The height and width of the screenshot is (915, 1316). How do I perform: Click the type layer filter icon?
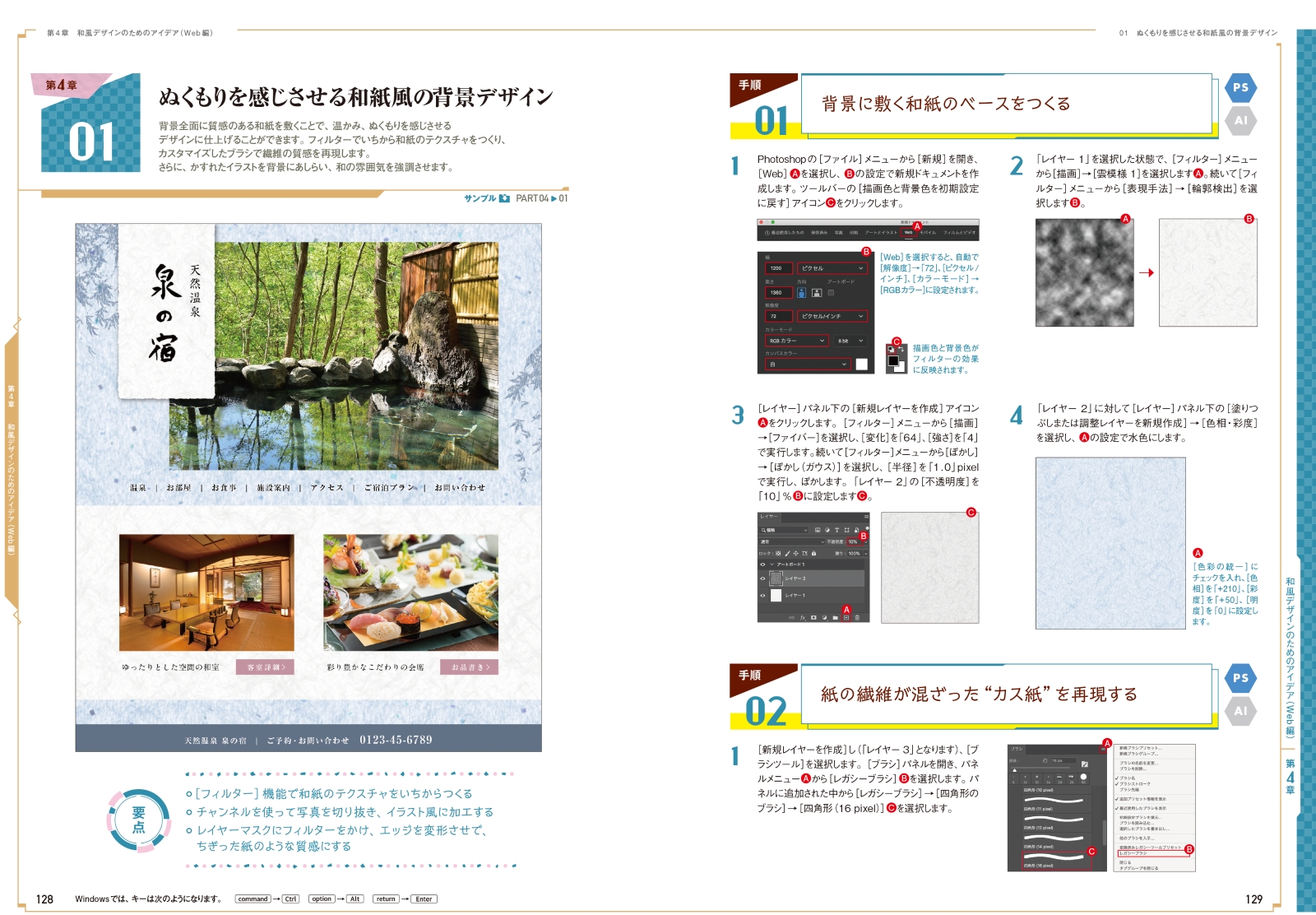[837, 530]
